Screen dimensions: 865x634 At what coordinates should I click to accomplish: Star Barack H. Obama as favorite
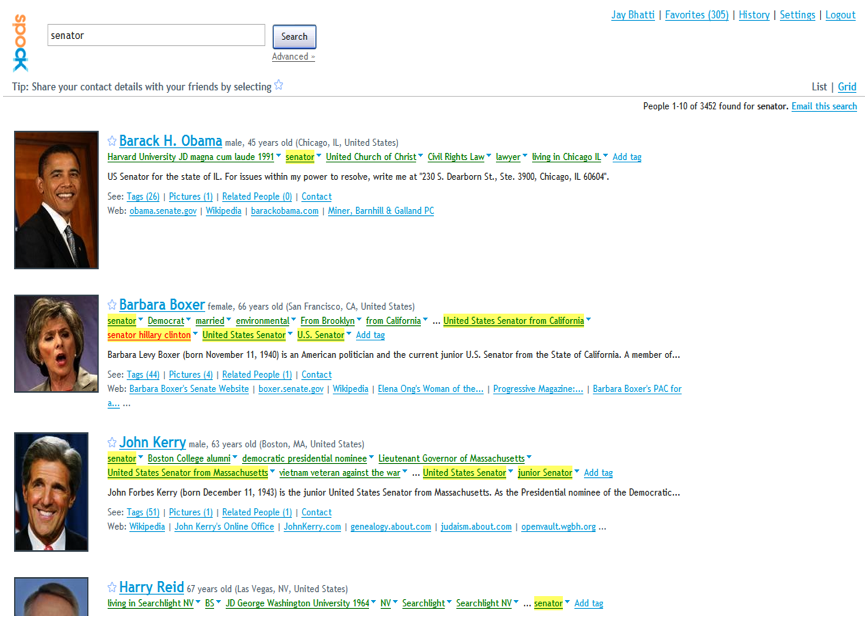point(112,141)
